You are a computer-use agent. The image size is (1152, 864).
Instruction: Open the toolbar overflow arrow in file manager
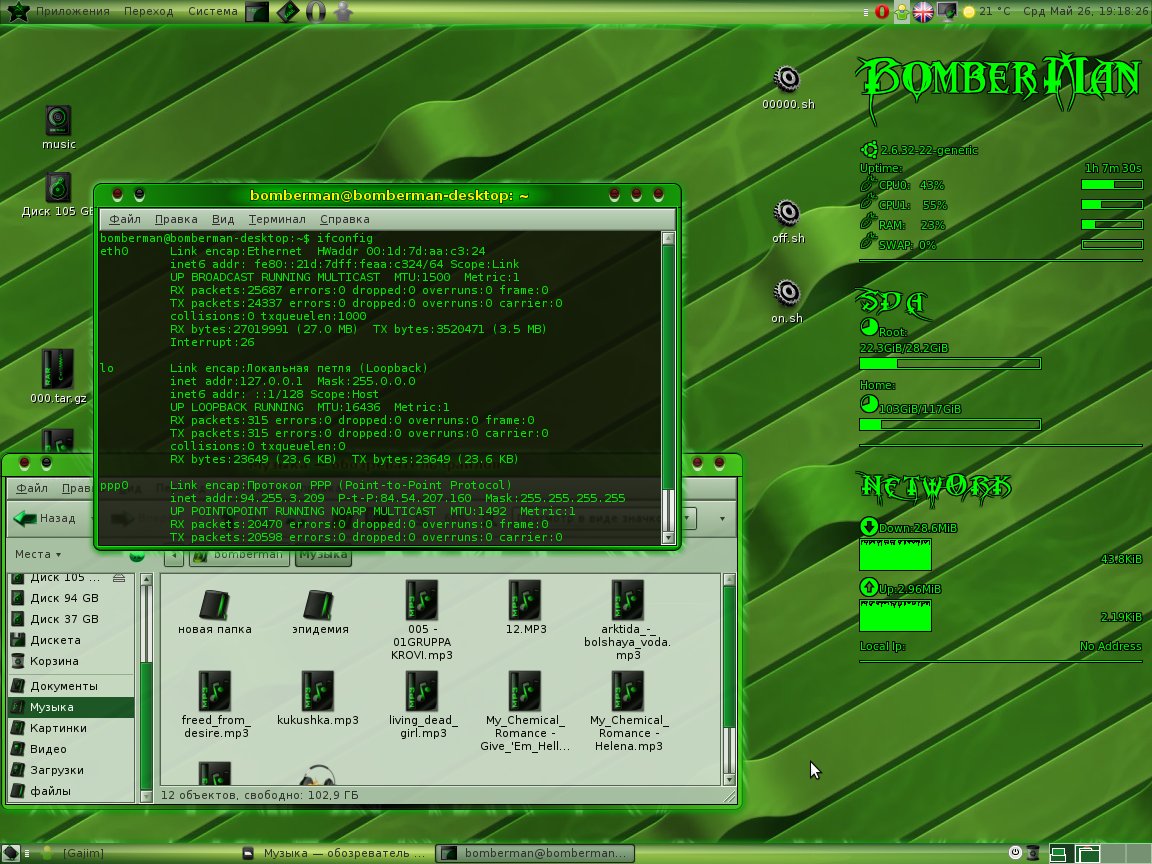(x=722, y=519)
